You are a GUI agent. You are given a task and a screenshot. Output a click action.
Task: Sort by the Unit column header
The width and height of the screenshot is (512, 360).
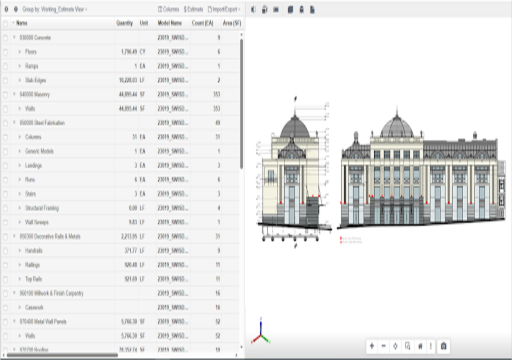[x=144, y=23]
